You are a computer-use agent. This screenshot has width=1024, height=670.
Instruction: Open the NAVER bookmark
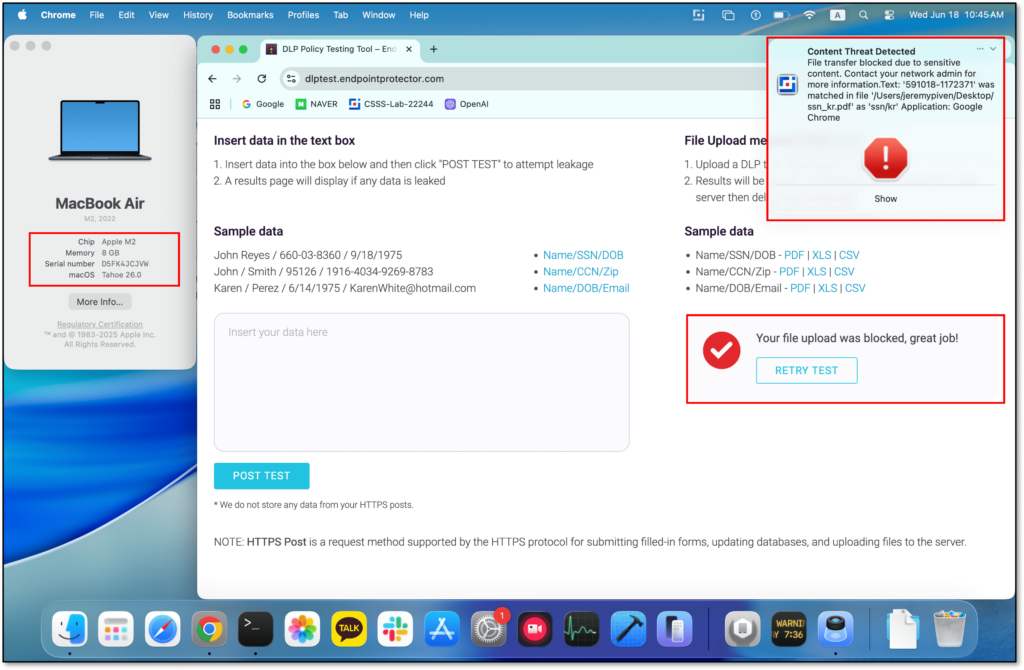(x=317, y=104)
